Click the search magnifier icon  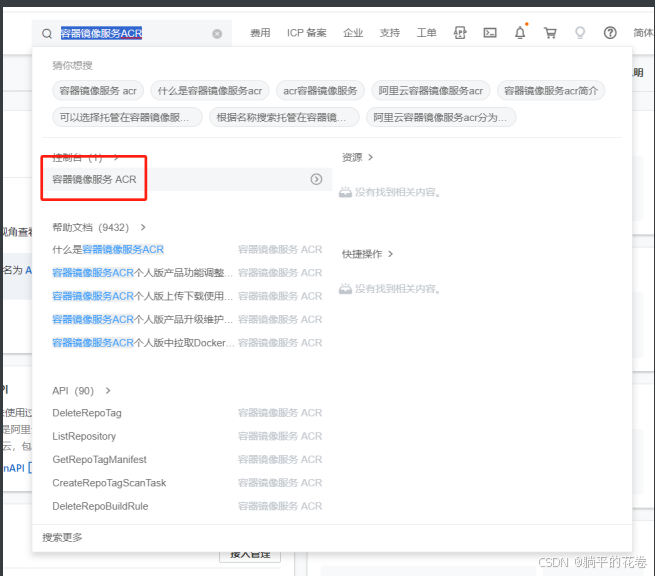point(47,33)
